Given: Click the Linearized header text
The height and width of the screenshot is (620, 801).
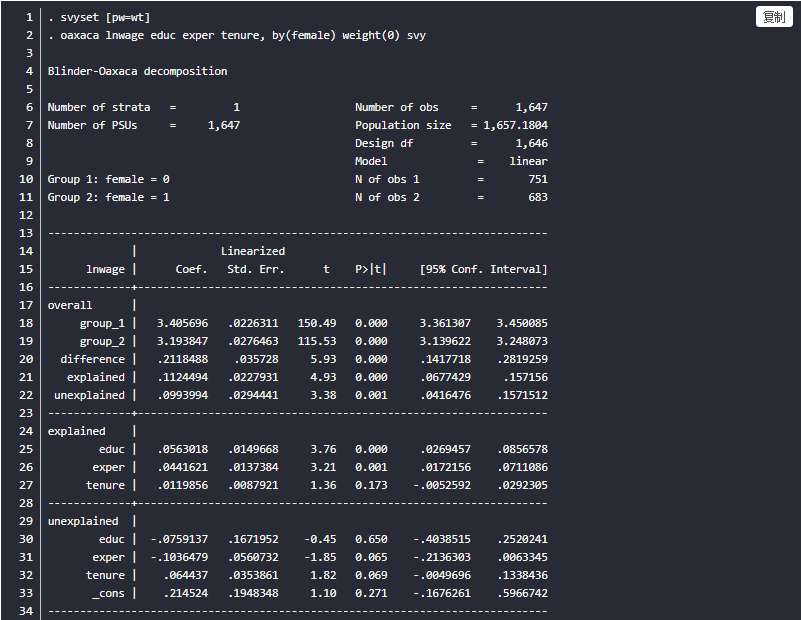Looking at the screenshot, I should 252,251.
